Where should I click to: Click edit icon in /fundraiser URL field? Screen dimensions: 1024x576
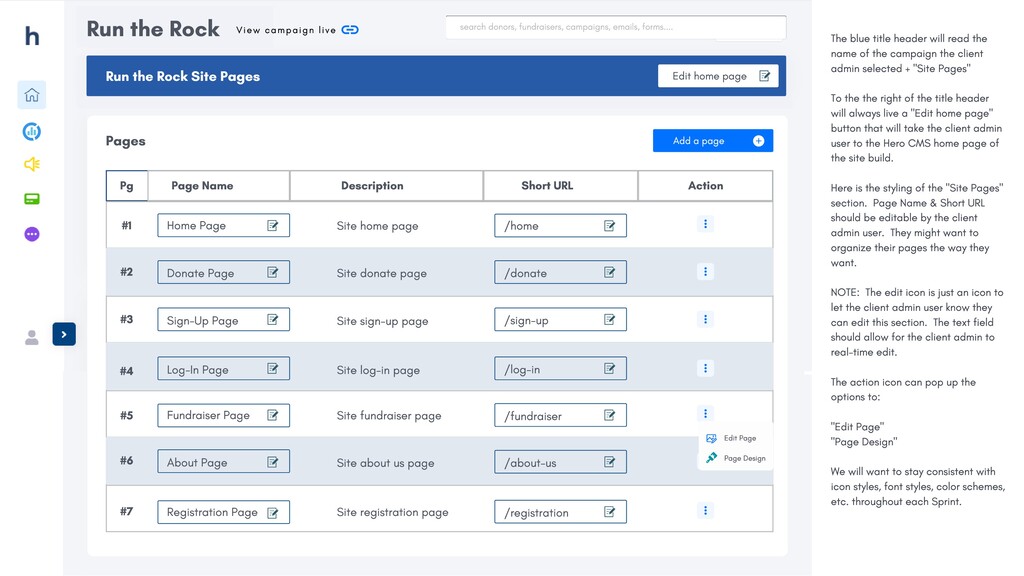pyautogui.click(x=609, y=415)
